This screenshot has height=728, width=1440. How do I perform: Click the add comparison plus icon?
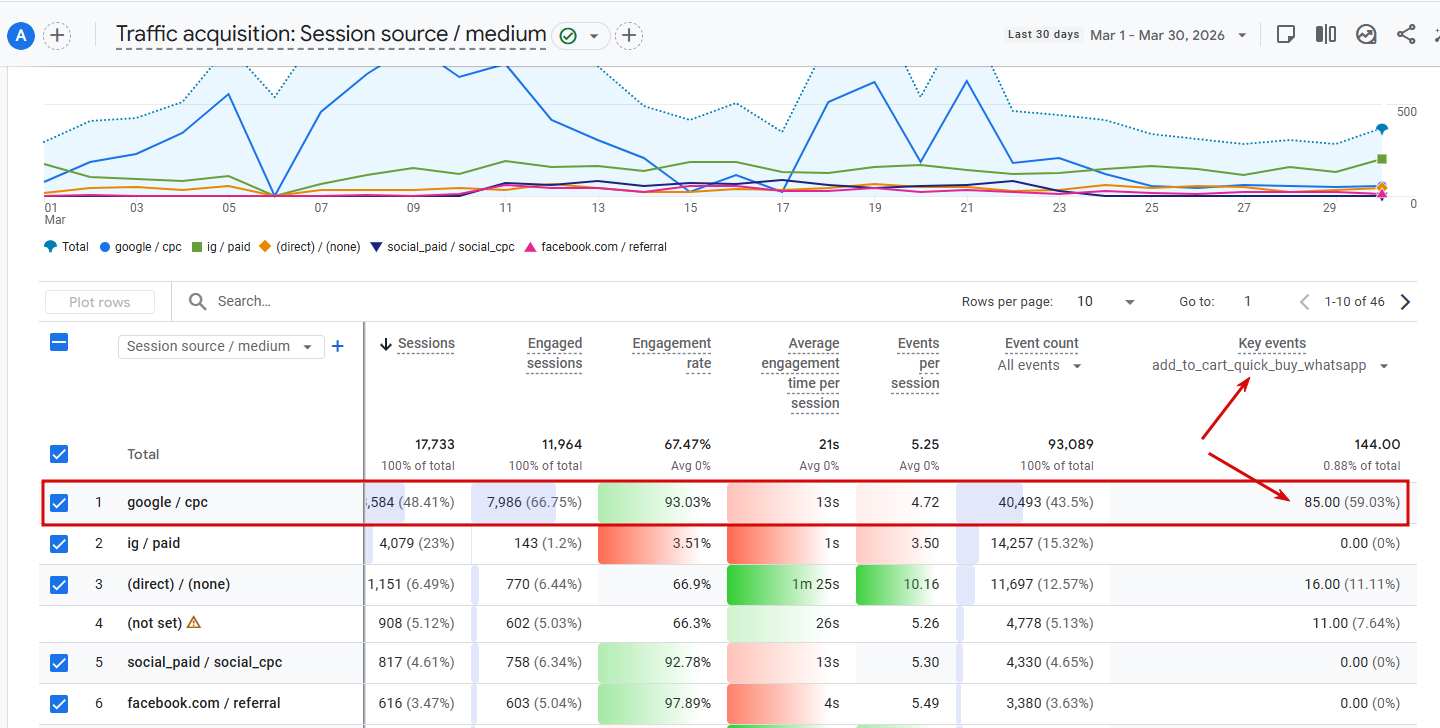pyautogui.click(x=57, y=36)
